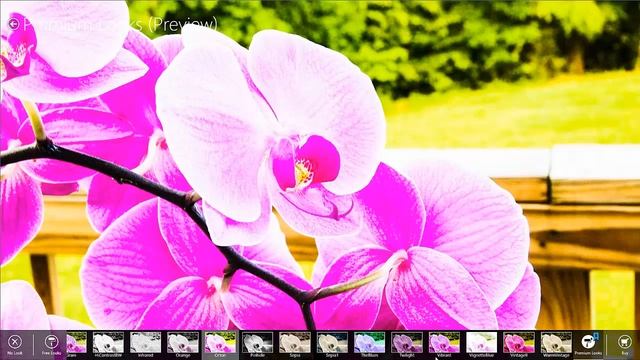Apply the Vintage look thumbnail
The image size is (640, 360).
[x=519, y=342]
